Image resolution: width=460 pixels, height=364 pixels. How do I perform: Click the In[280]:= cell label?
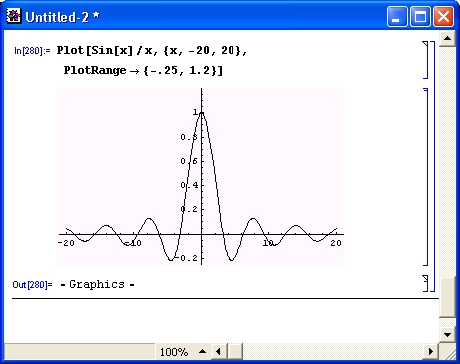(32, 51)
